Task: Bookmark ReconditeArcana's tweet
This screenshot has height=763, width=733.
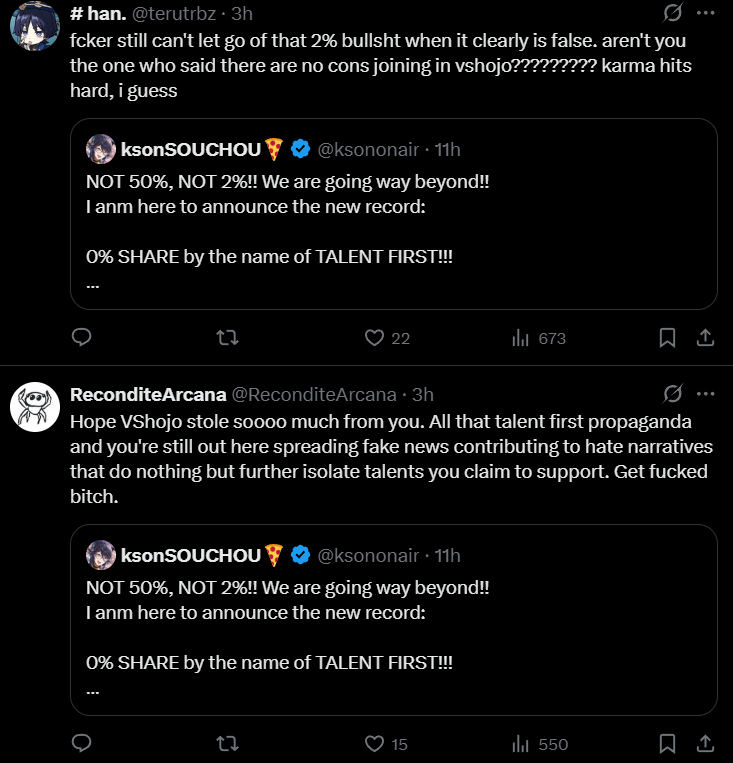Action: (667, 744)
